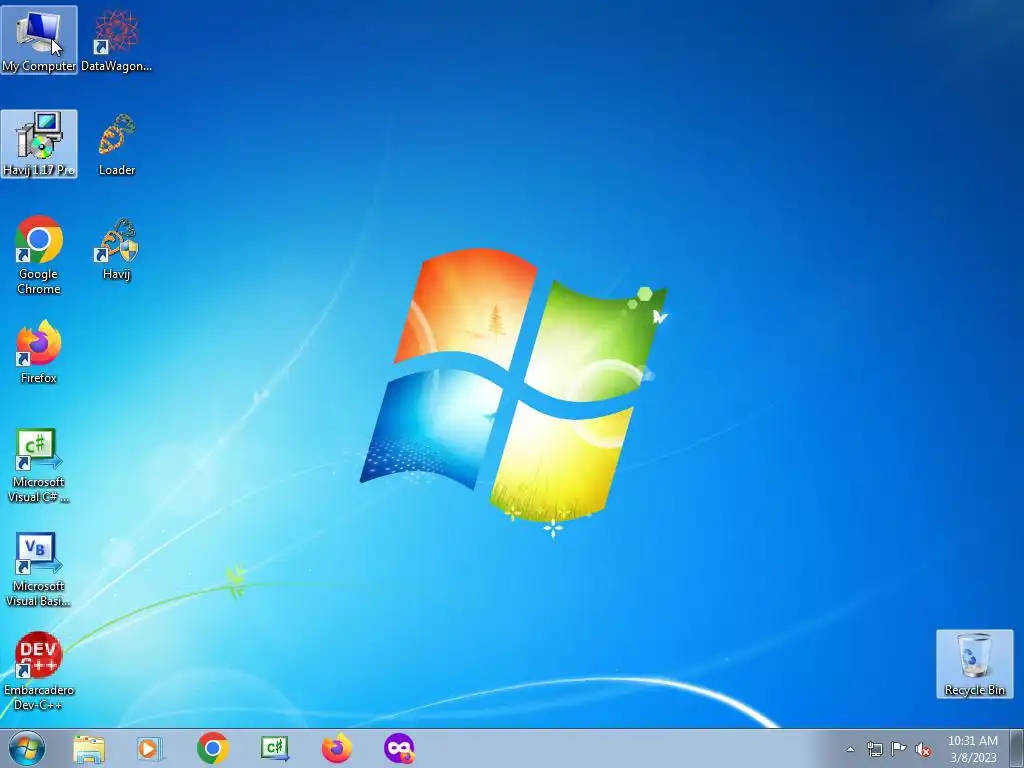Screen dimensions: 1024x768
Task: Show hidden system tray icons
Action: 850,749
